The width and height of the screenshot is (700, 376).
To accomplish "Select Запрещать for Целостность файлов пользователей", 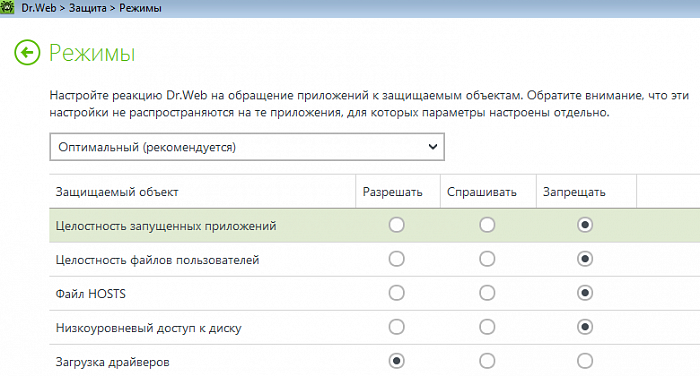I will click(585, 259).
